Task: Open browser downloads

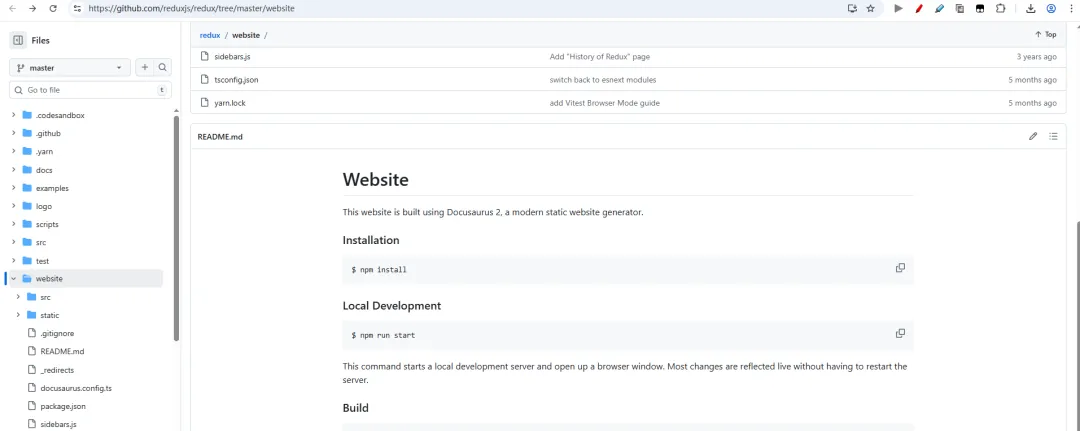Action: tap(1030, 9)
